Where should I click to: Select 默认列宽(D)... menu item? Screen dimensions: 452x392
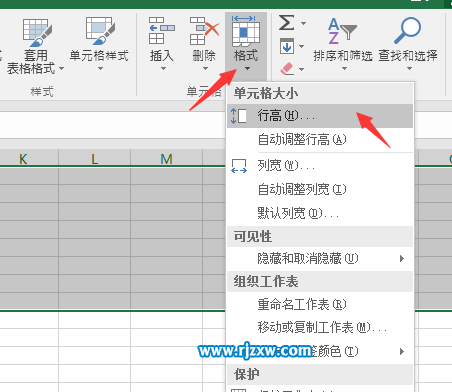320,213
